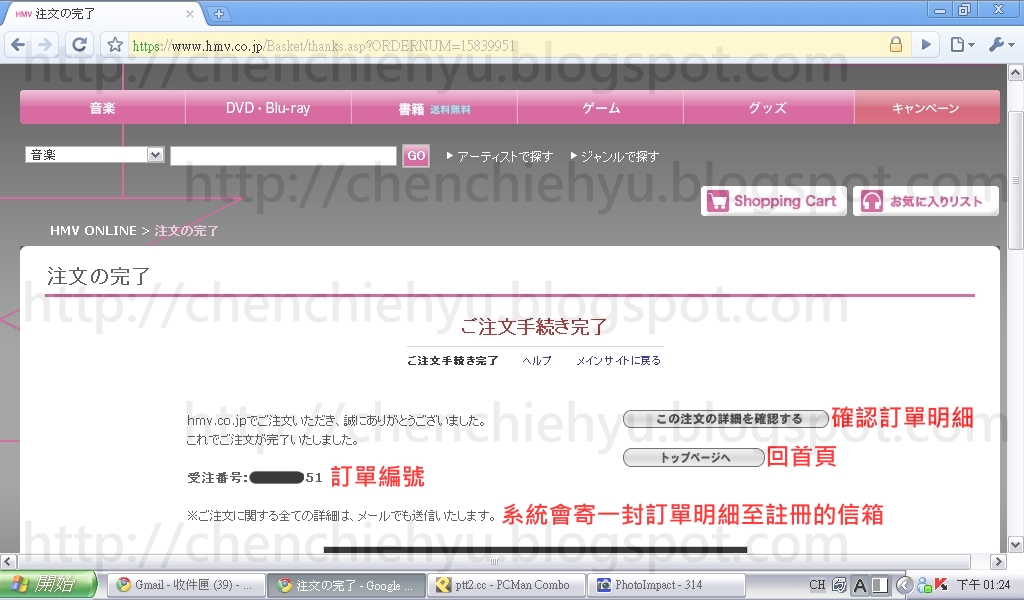The width and height of the screenshot is (1024, 600).
Task: Switch to PhotoImpact taskbar window
Action: 666,585
